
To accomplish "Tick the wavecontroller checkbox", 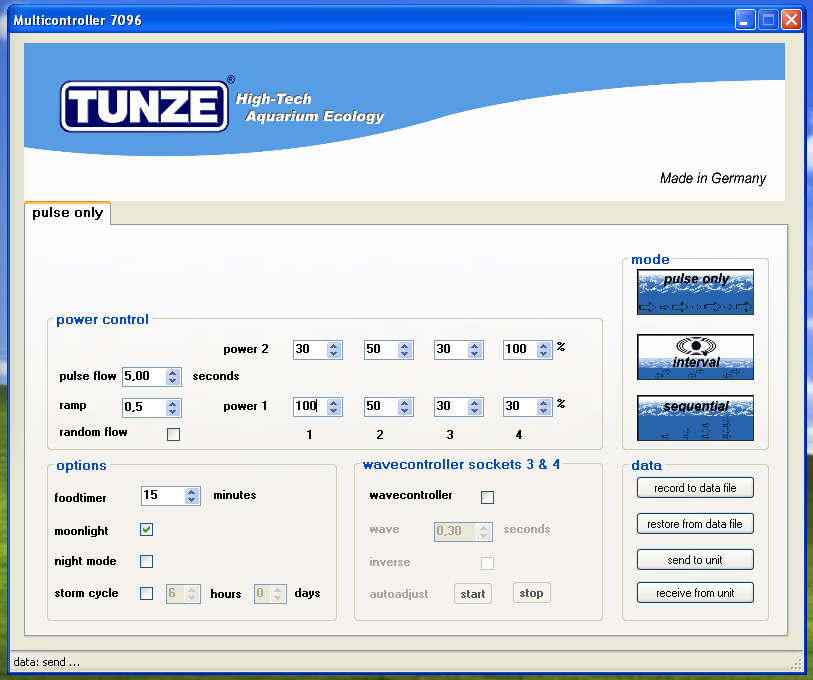I will click(x=487, y=497).
